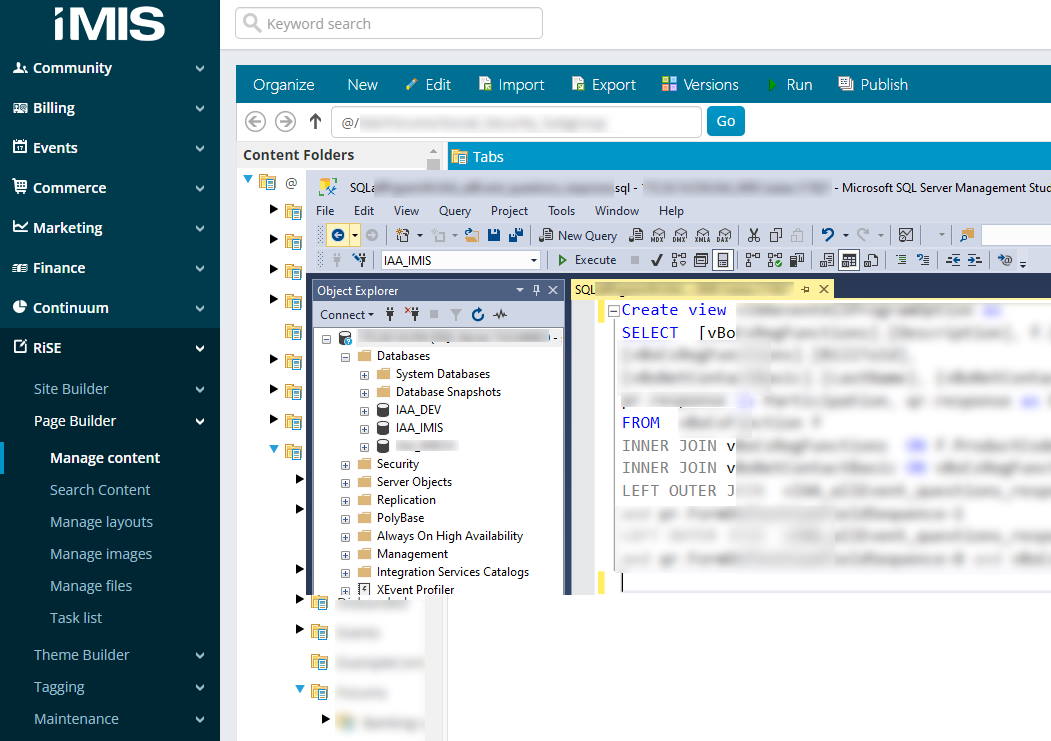Open the IAA_IMIS database dropdown
Image resolution: width=1051 pixels, height=741 pixels.
point(534,260)
